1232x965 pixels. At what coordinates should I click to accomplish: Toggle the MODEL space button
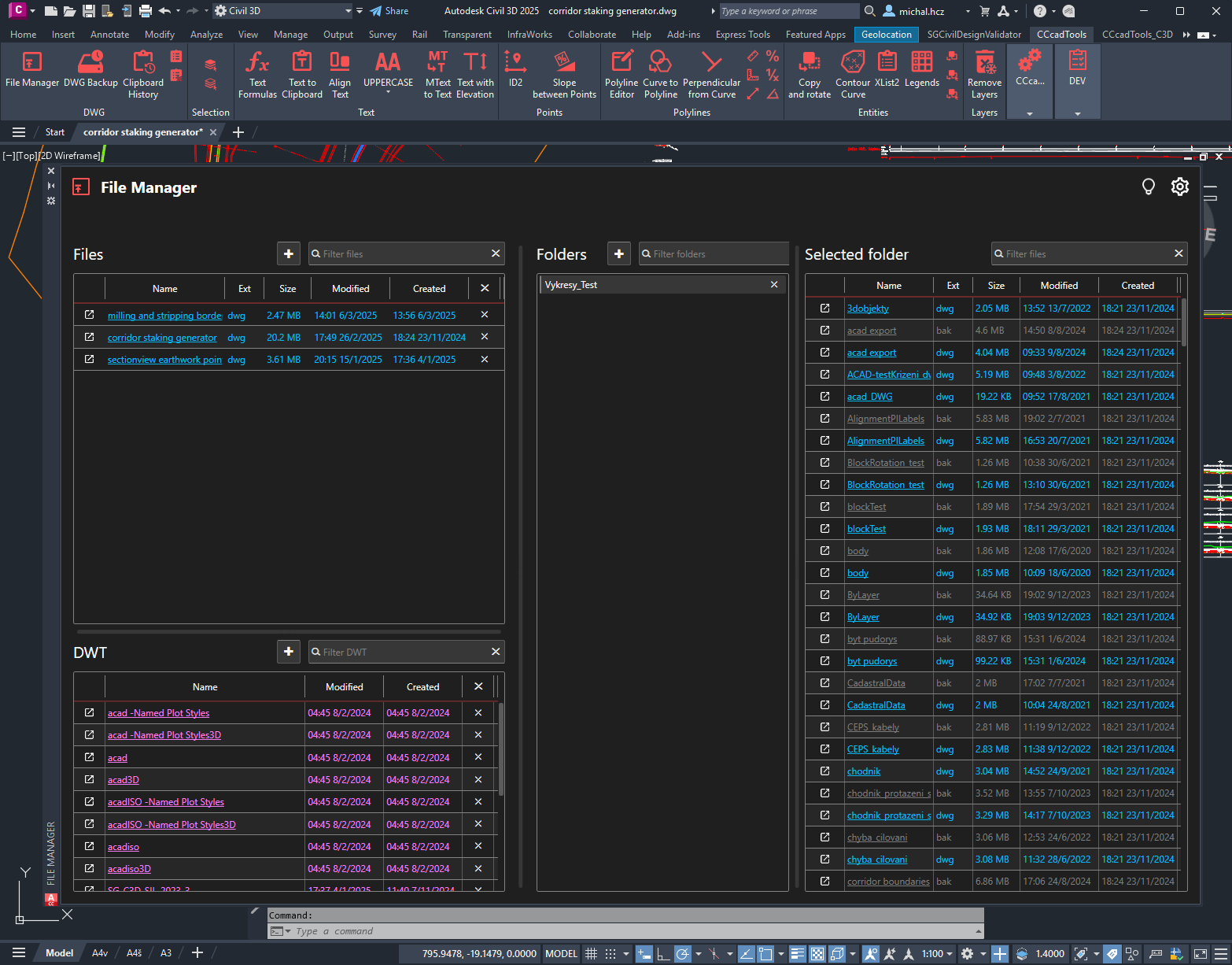[561, 953]
